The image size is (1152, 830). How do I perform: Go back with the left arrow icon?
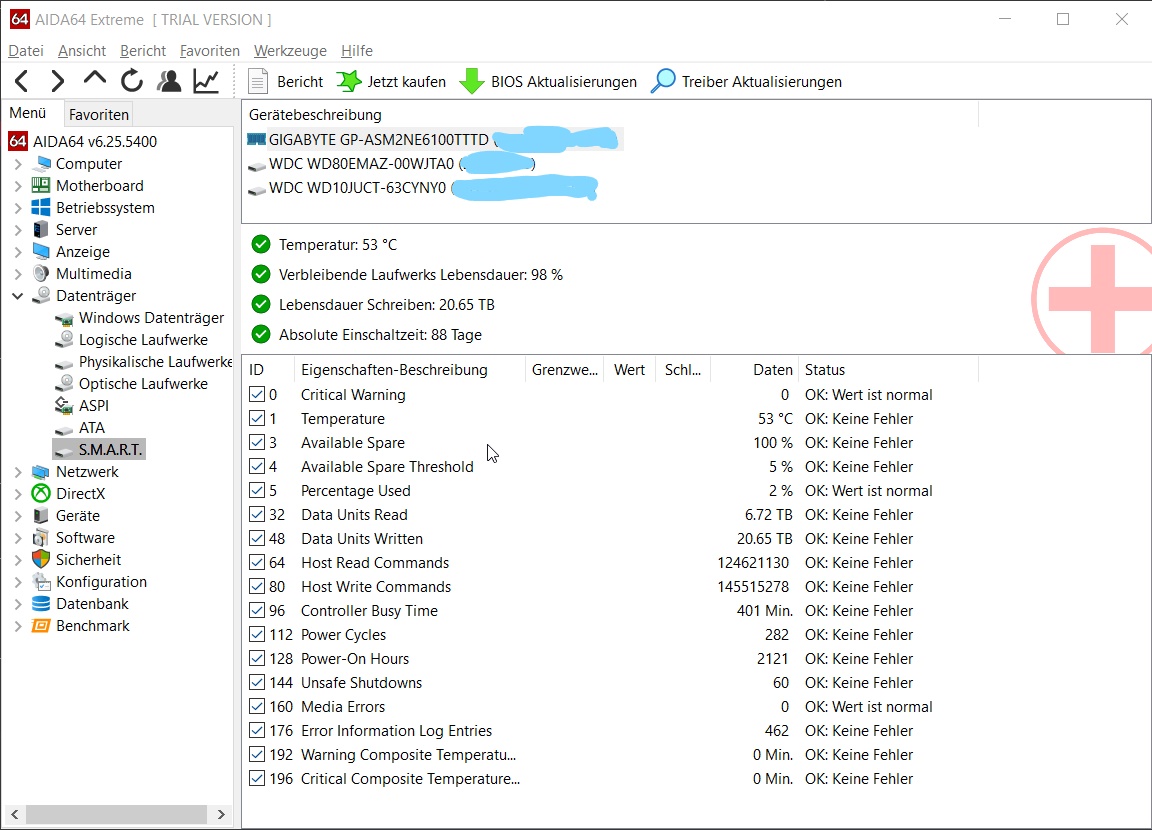[22, 81]
